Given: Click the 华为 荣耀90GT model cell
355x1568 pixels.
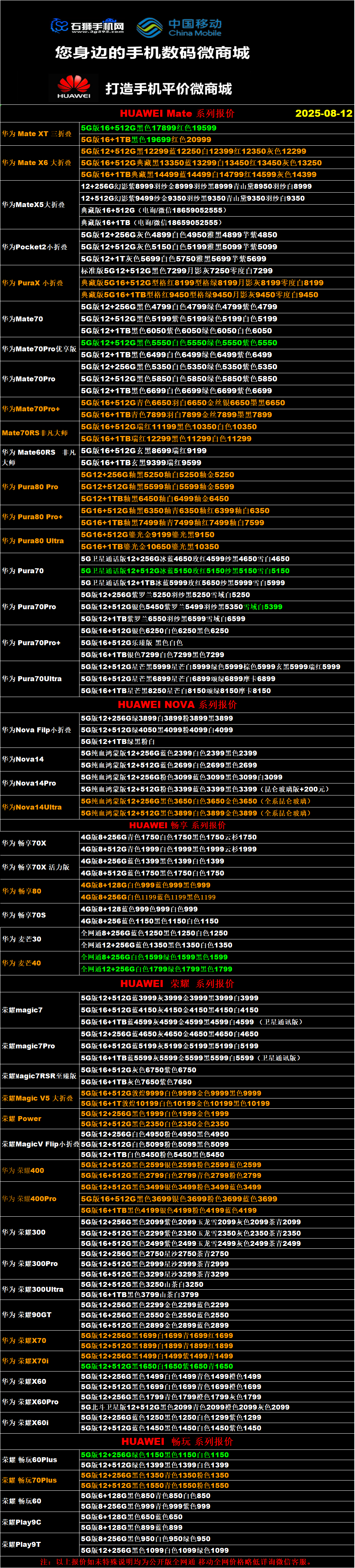Looking at the screenshot, I should [40, 1314].
